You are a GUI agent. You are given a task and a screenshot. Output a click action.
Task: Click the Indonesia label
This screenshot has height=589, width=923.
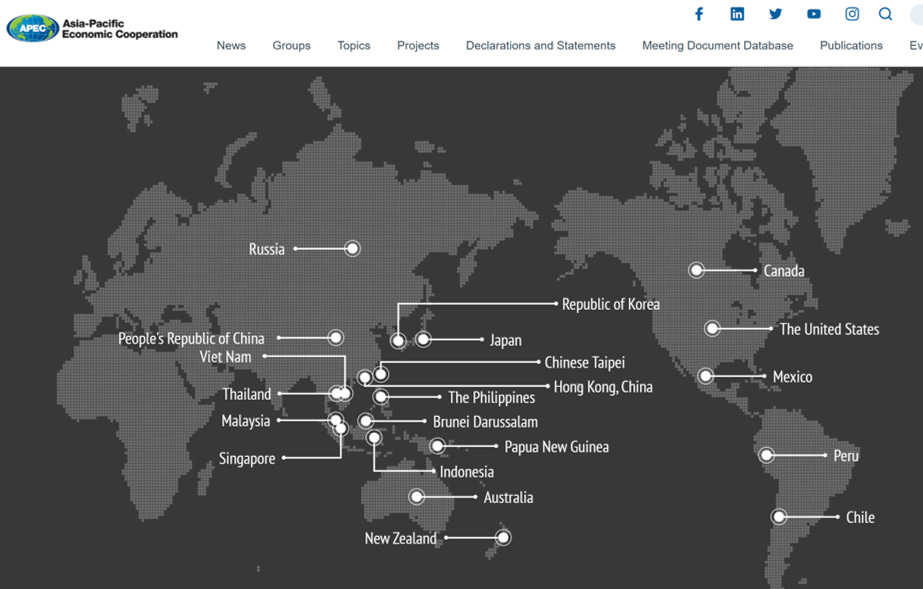(467, 471)
